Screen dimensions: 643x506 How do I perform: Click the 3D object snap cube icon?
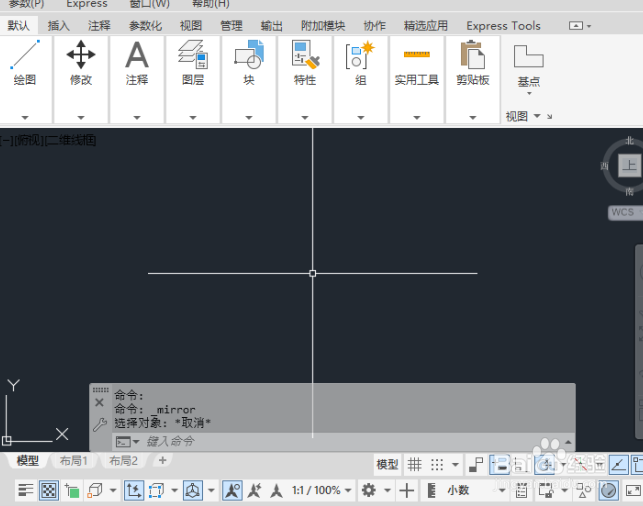pos(95,490)
